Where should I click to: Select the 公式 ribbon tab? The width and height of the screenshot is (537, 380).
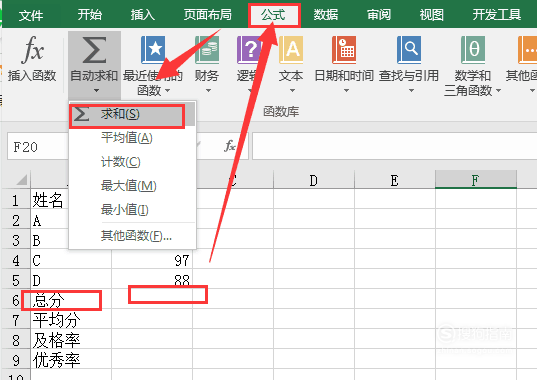(273, 15)
